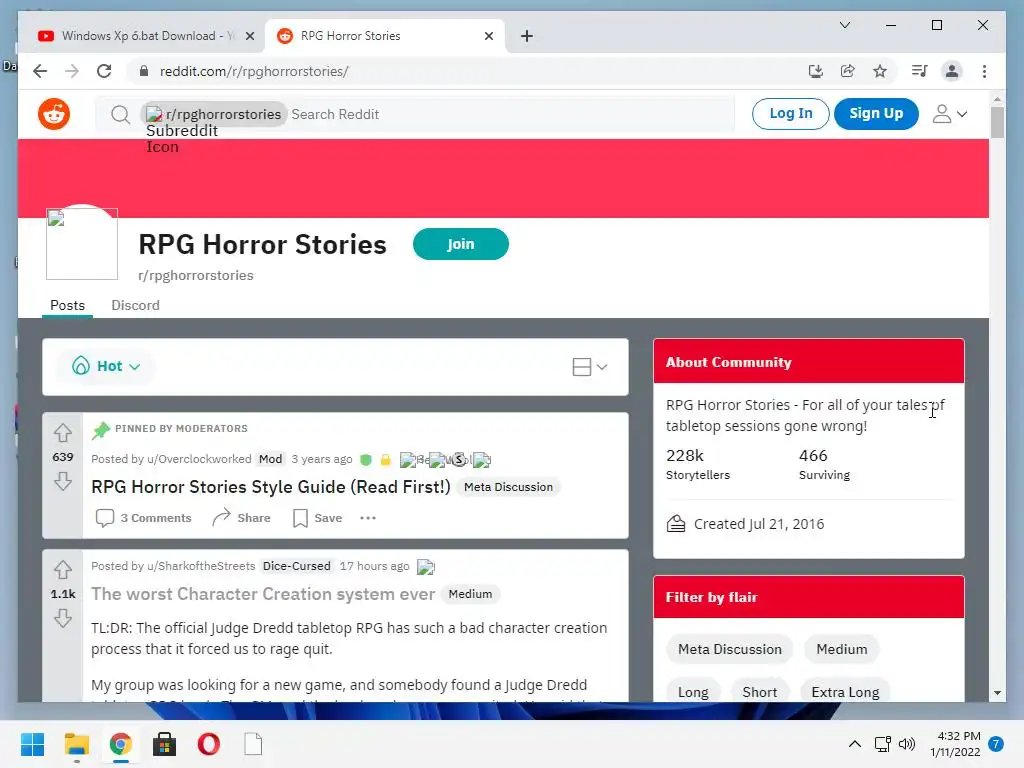Click Meta Discussion flair on pinned post

[508, 487]
